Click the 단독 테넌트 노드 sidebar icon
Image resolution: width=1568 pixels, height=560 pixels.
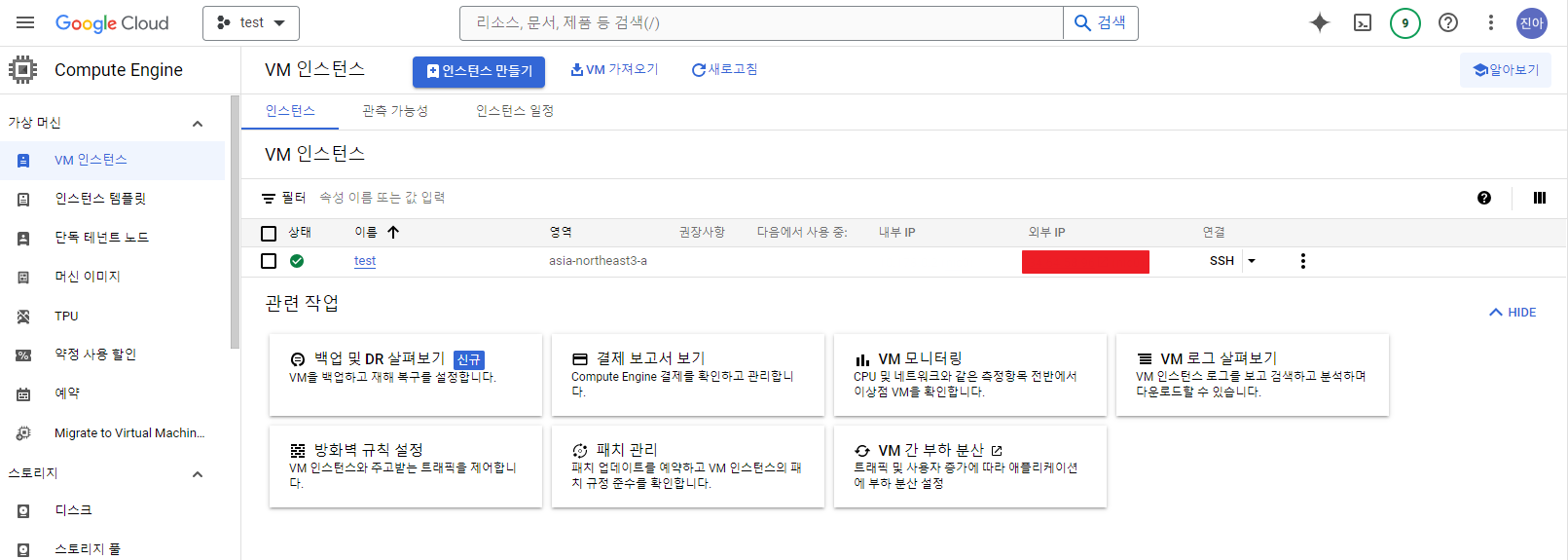click(23, 239)
